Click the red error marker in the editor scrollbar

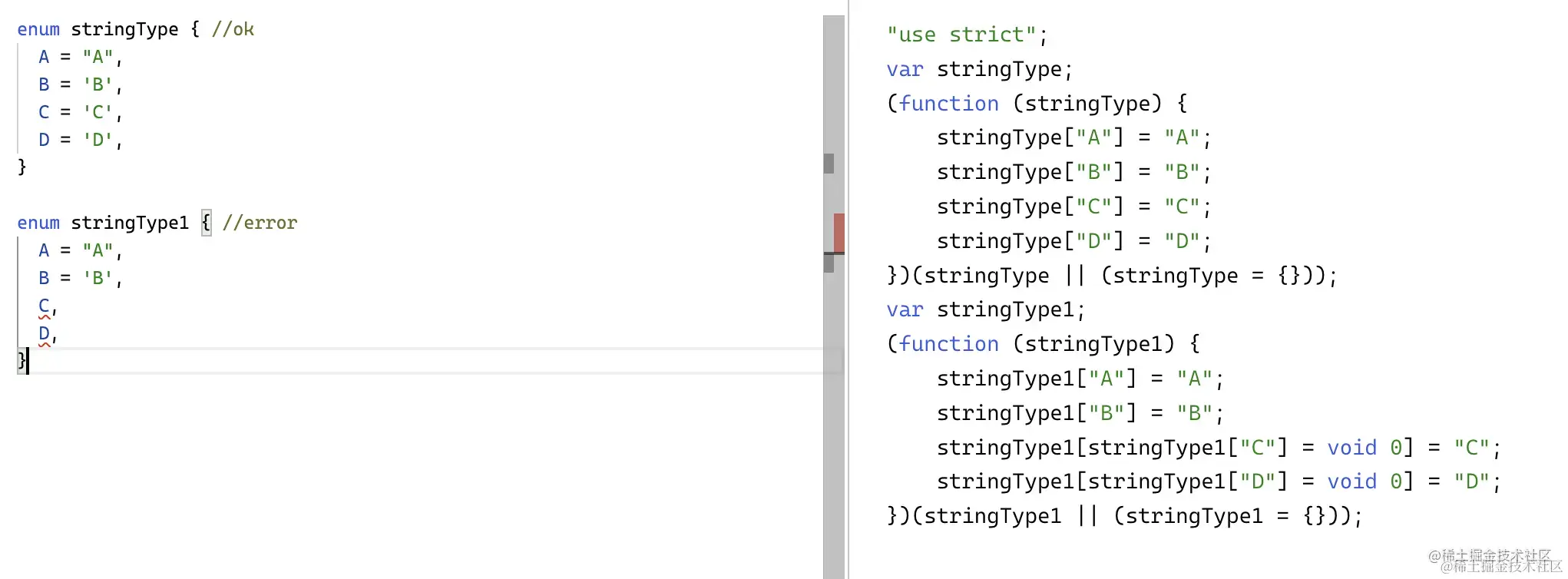coord(839,233)
